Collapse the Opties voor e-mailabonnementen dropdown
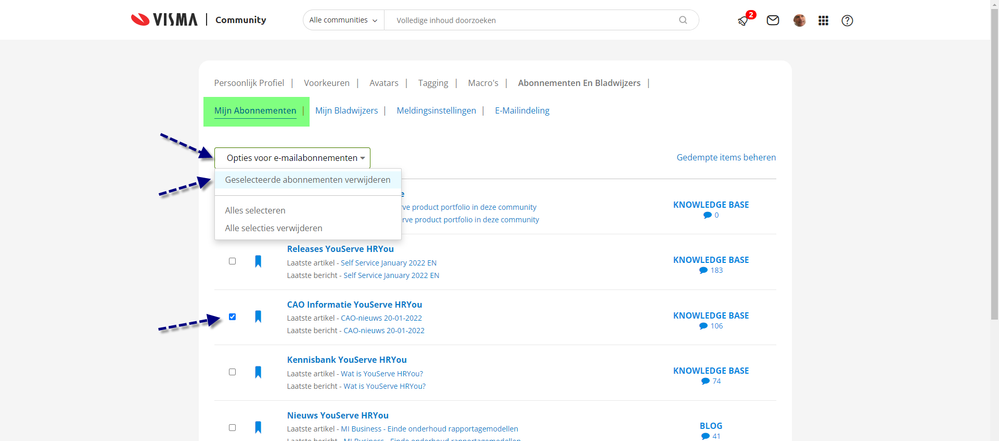 click(292, 157)
